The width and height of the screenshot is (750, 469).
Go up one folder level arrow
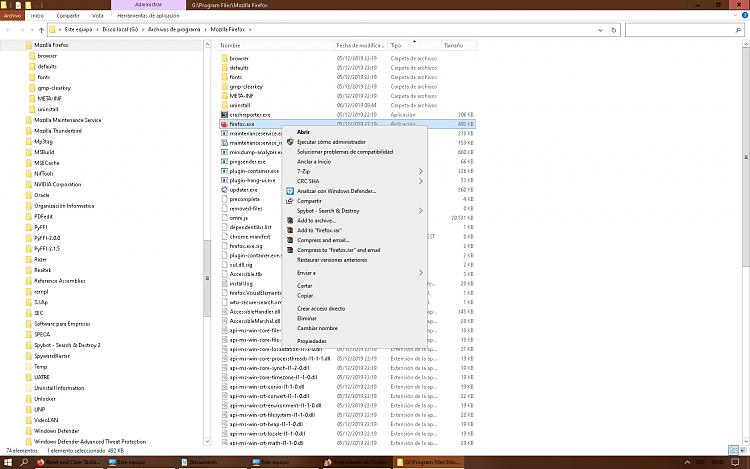point(42,30)
